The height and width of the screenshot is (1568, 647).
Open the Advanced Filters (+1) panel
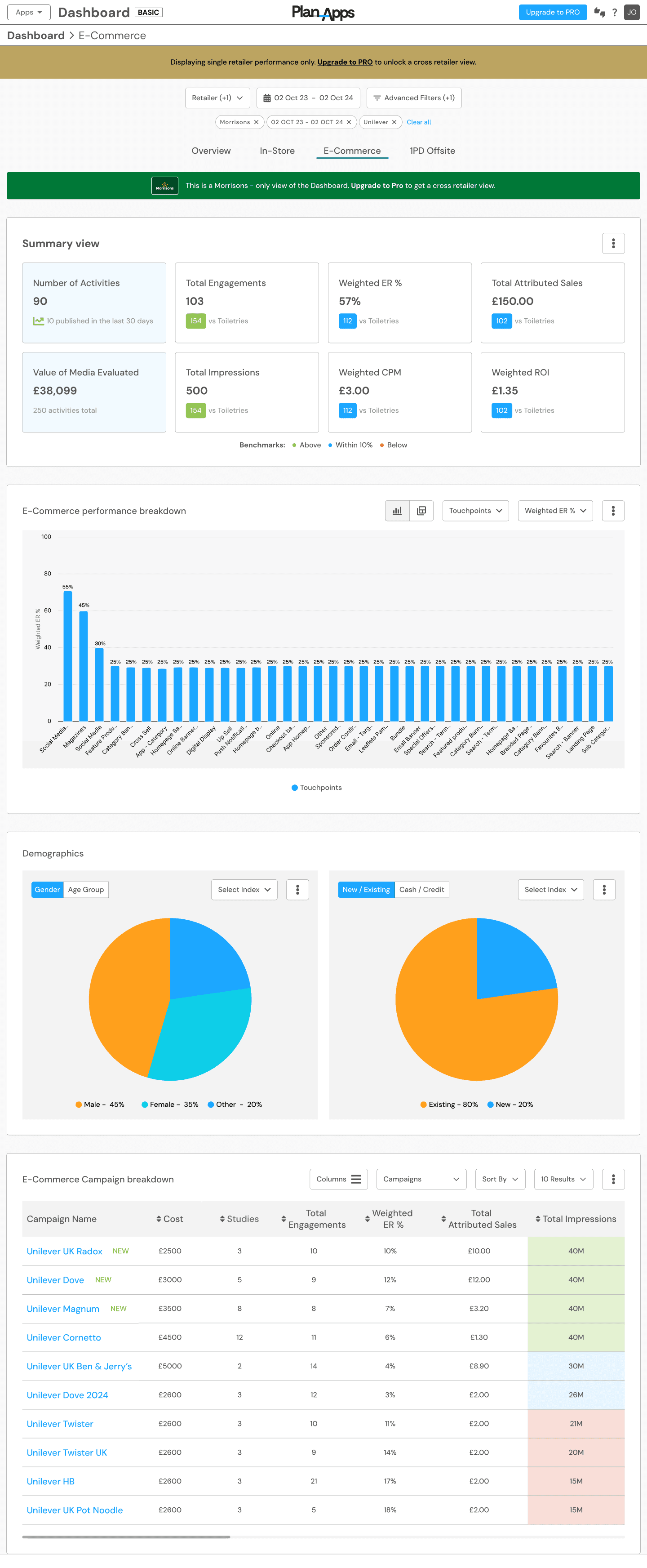414,98
